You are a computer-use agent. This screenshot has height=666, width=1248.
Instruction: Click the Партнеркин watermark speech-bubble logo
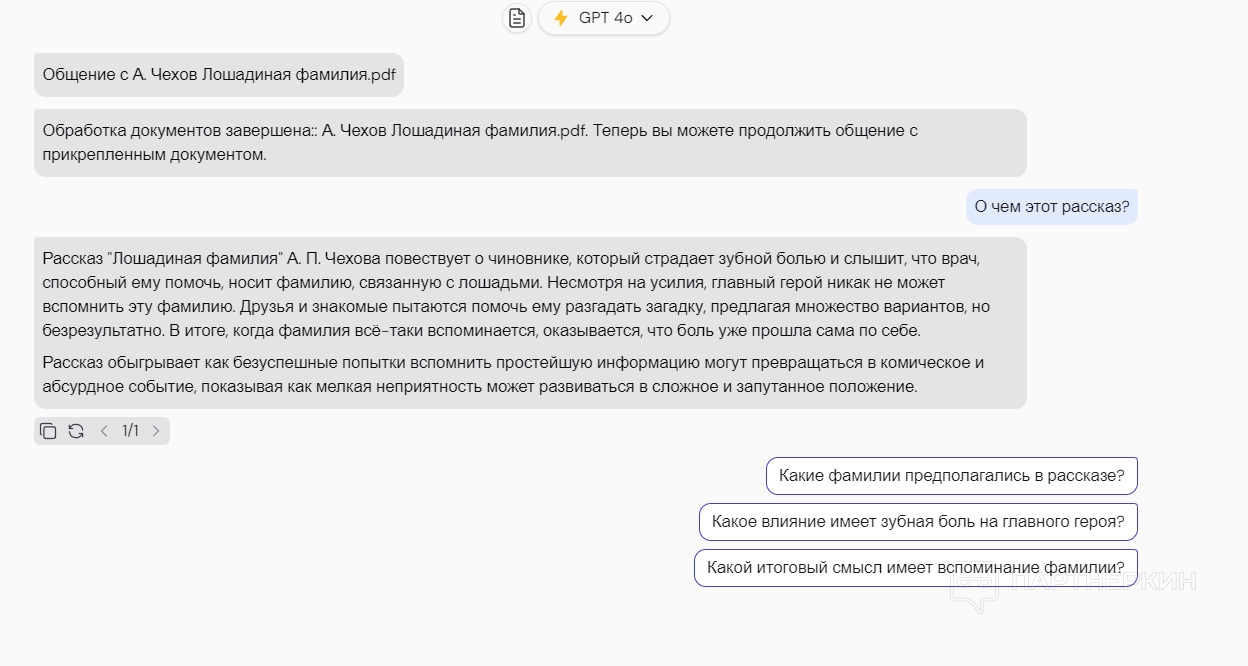pyautogui.click(x=974, y=592)
